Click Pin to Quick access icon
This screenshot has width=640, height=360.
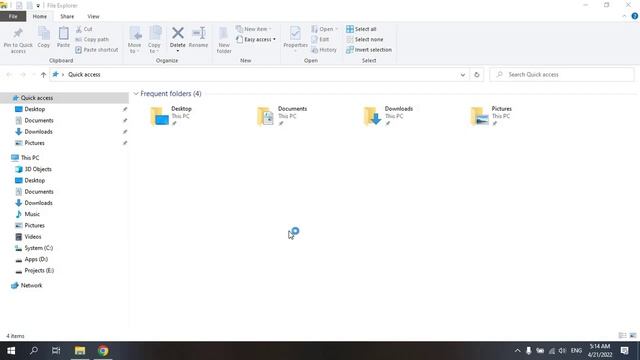coord(18,33)
